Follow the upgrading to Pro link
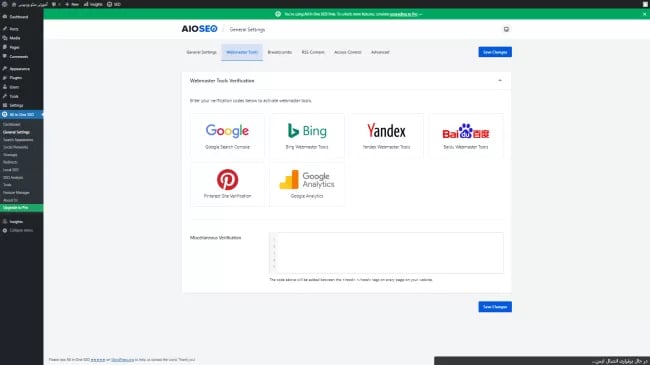 coord(403,14)
